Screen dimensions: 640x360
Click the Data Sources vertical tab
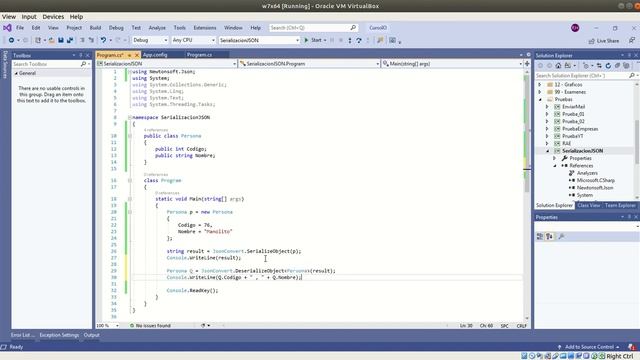5,64
